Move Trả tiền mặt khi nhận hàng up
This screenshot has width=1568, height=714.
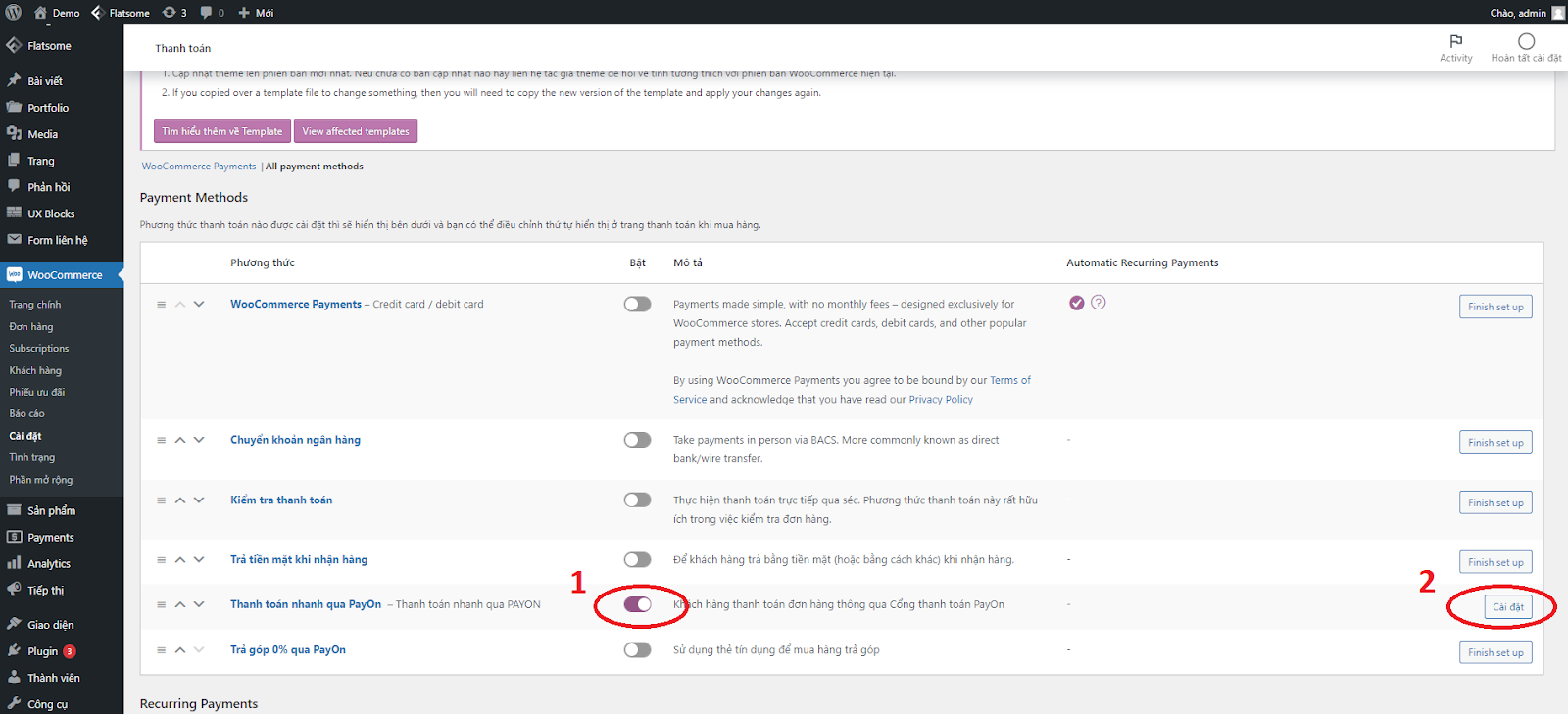tap(180, 559)
